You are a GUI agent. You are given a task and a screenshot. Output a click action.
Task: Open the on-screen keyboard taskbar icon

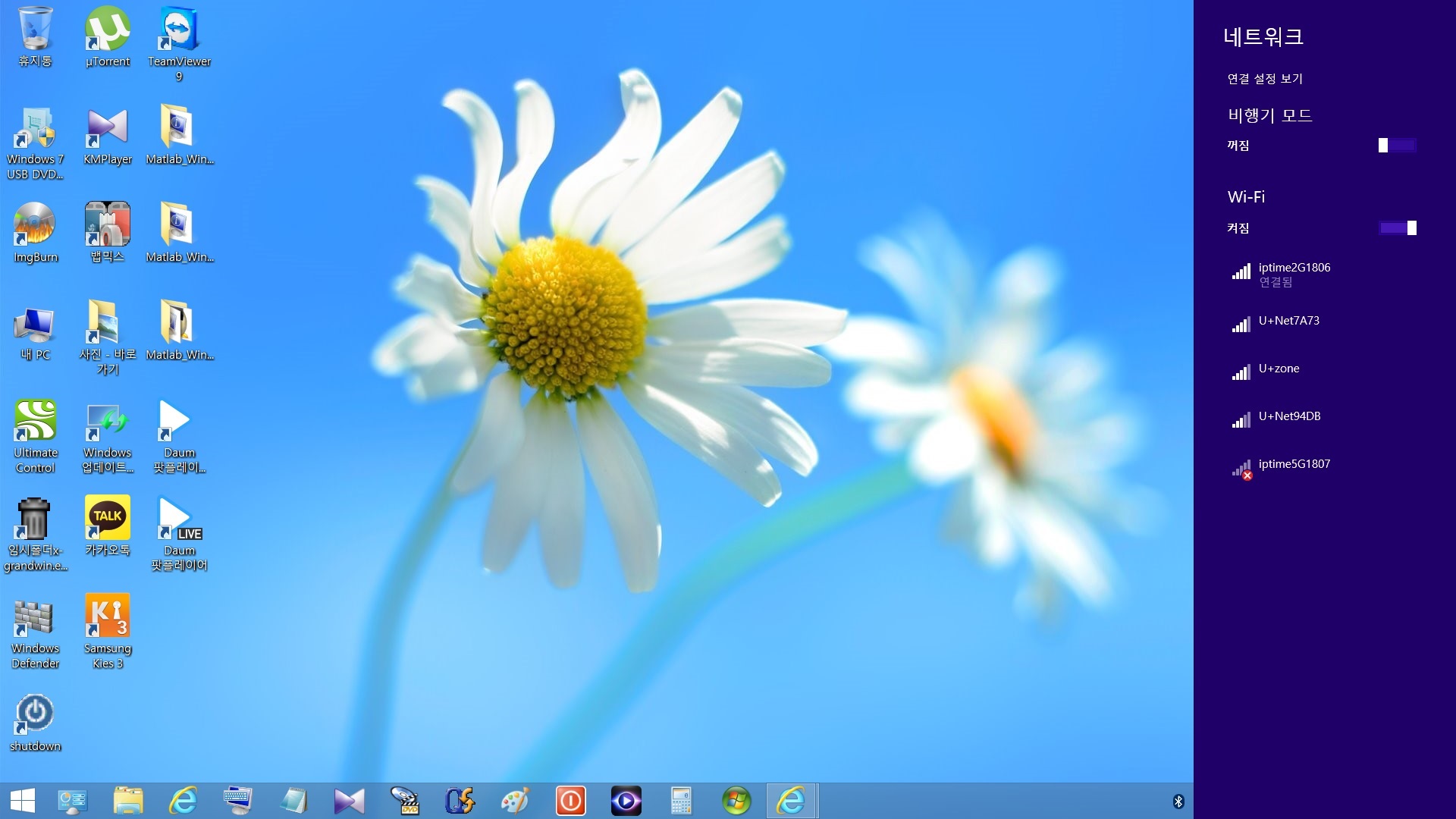click(238, 801)
